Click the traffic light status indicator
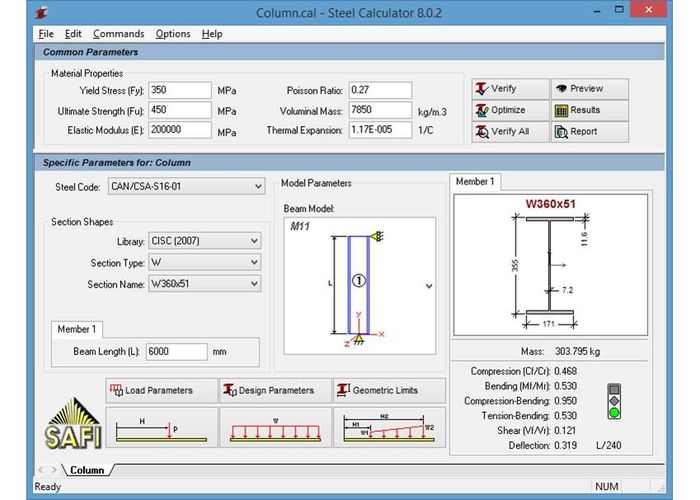The image size is (700, 500). click(x=614, y=401)
